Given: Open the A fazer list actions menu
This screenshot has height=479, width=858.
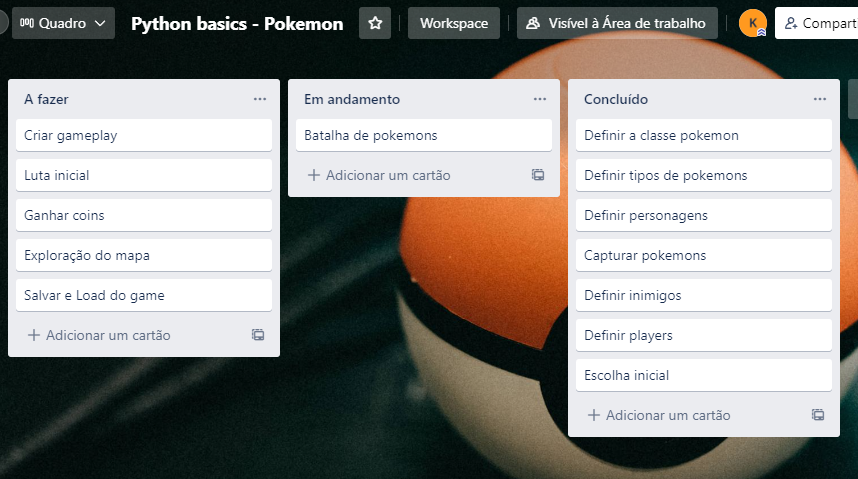Looking at the screenshot, I should click(x=260, y=99).
